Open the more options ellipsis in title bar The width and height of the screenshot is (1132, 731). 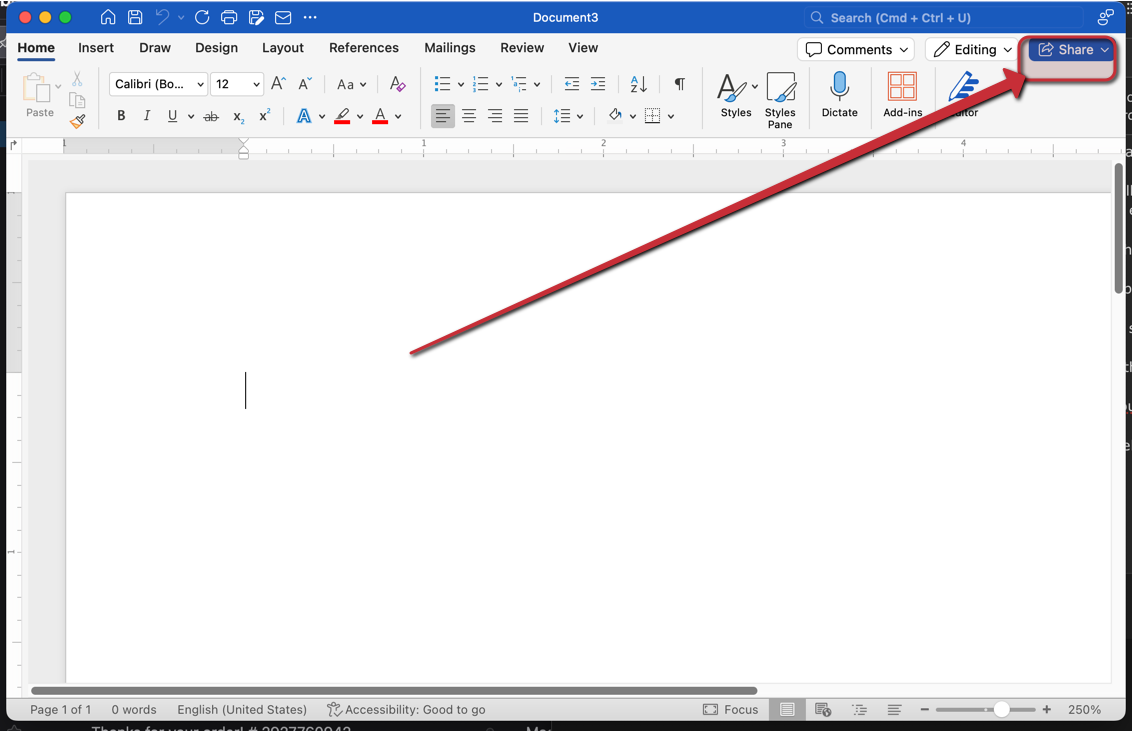(x=310, y=17)
